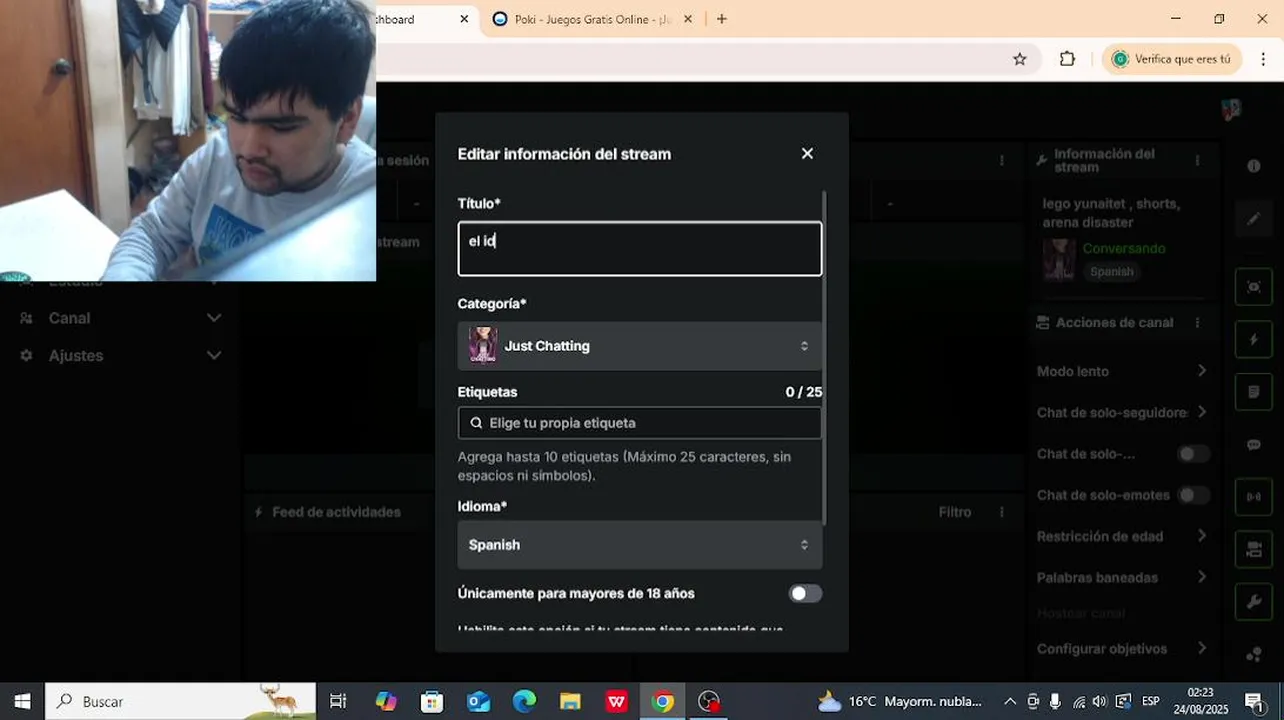
Task: Open the Categoría dropdown showing Just Chatting
Action: click(640, 346)
